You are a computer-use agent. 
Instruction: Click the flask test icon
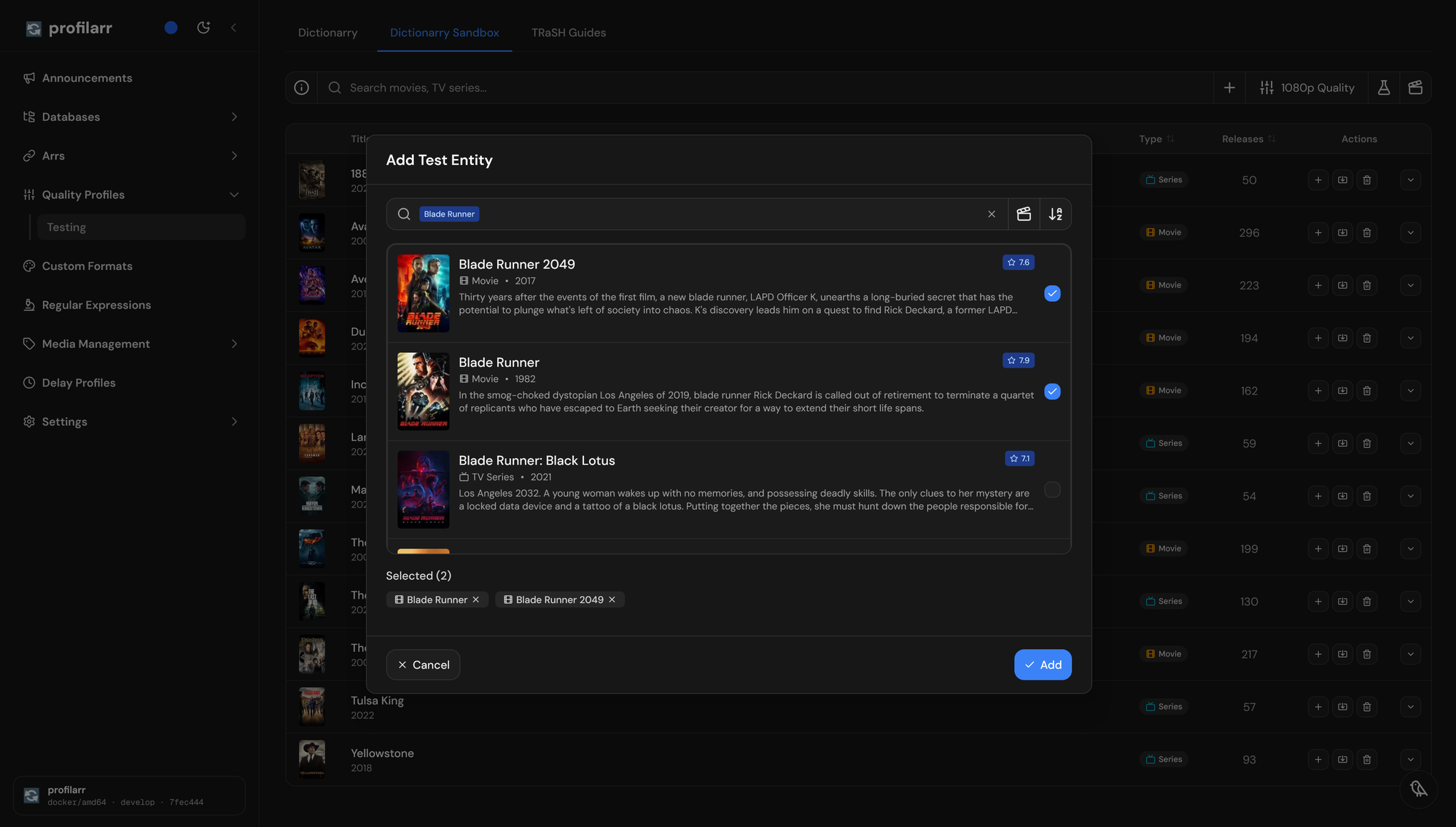pos(1383,88)
